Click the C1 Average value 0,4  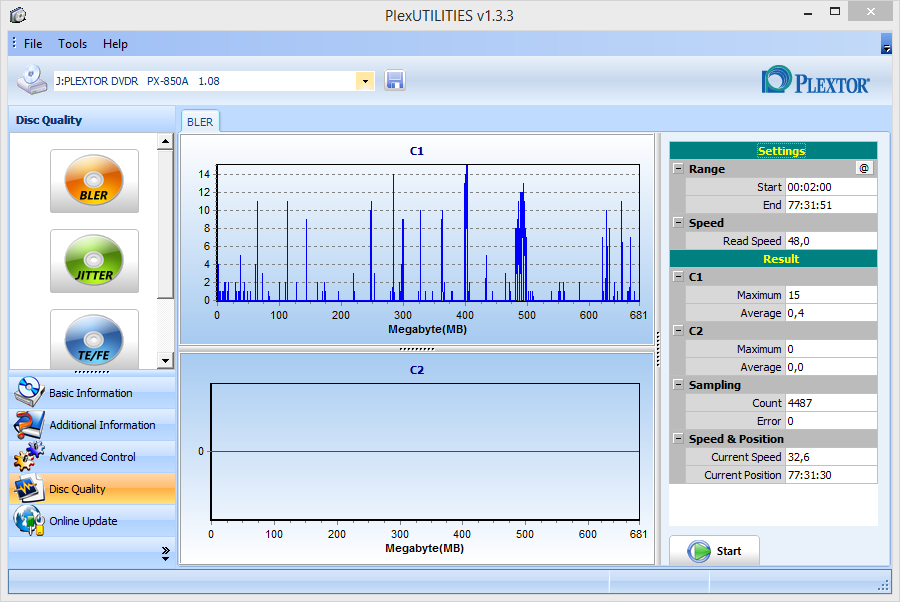point(831,313)
